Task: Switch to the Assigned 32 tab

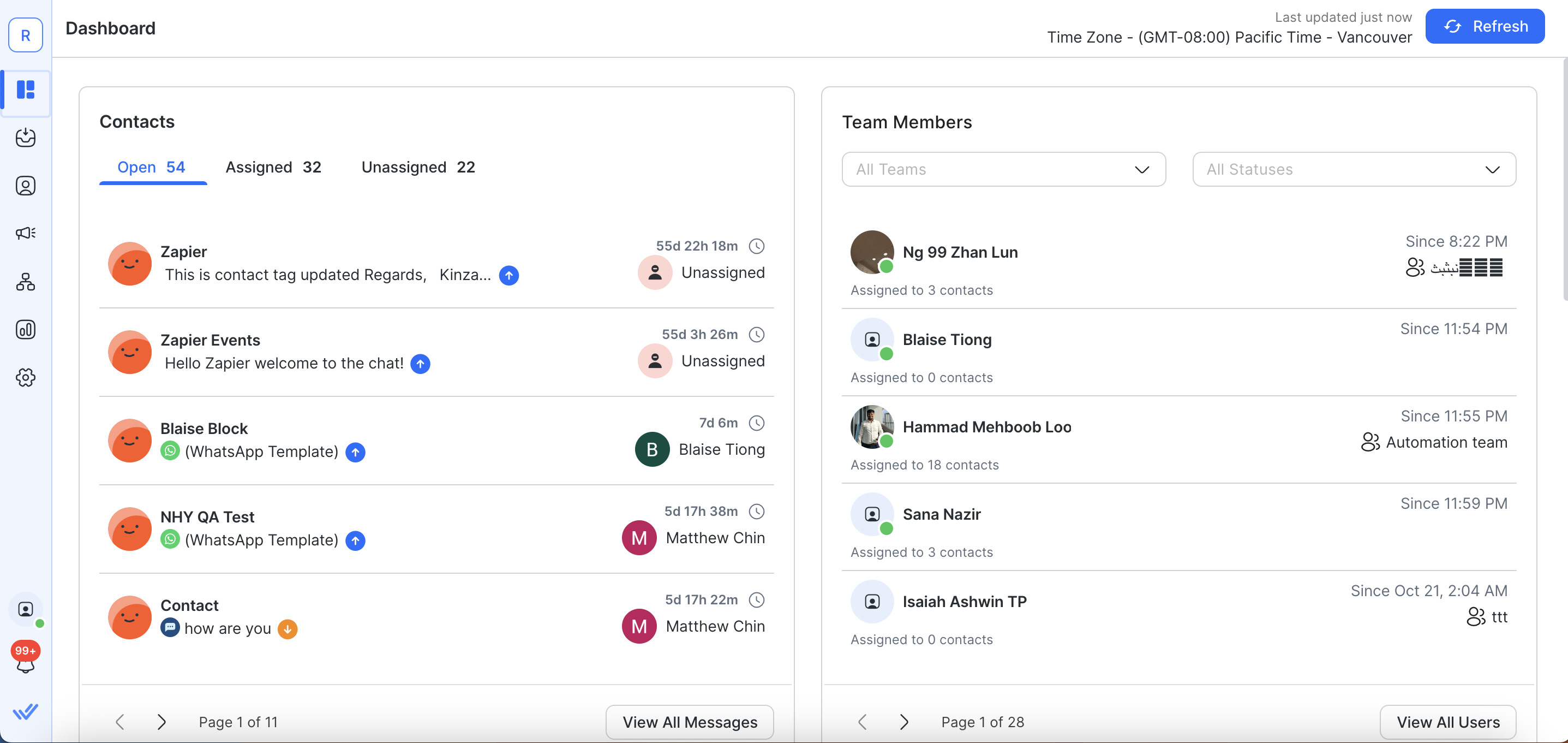Action: [x=273, y=168]
